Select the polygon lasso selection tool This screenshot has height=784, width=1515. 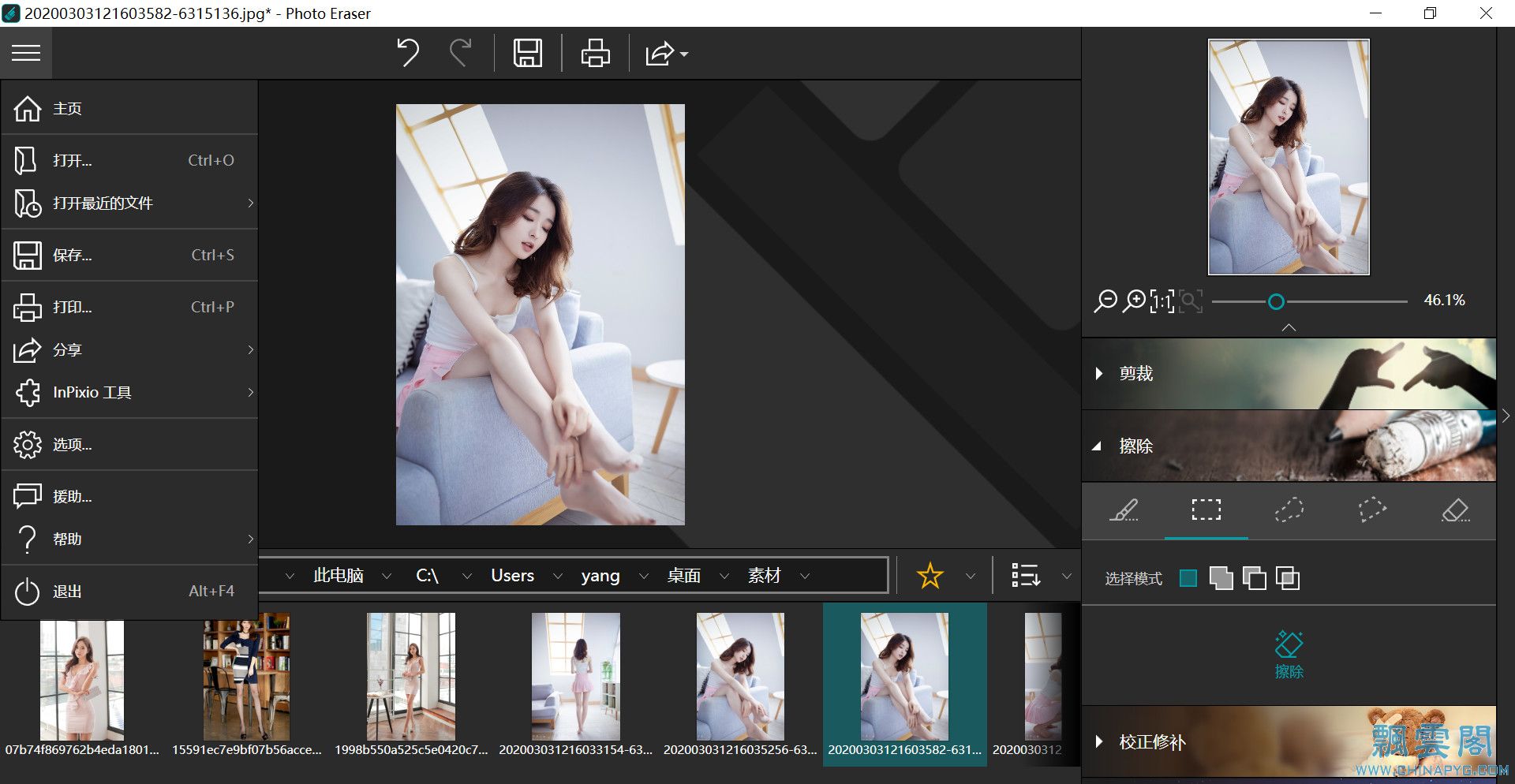point(1372,509)
